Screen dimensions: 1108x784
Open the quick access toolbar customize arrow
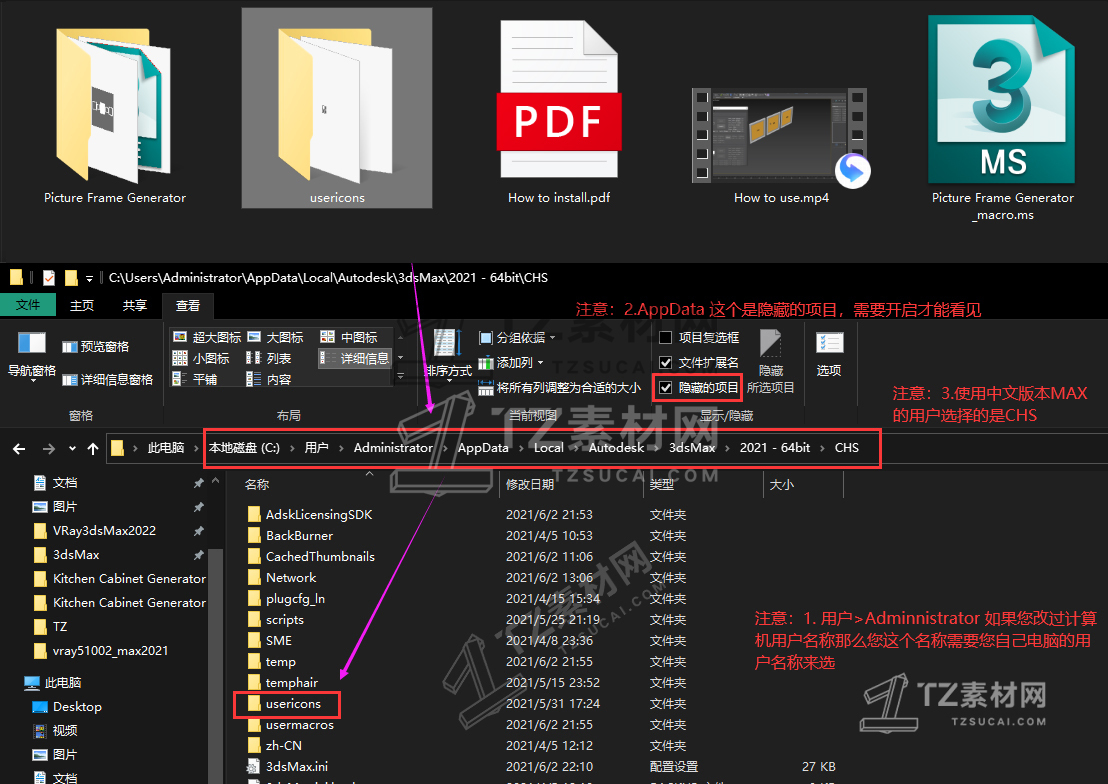click(89, 279)
